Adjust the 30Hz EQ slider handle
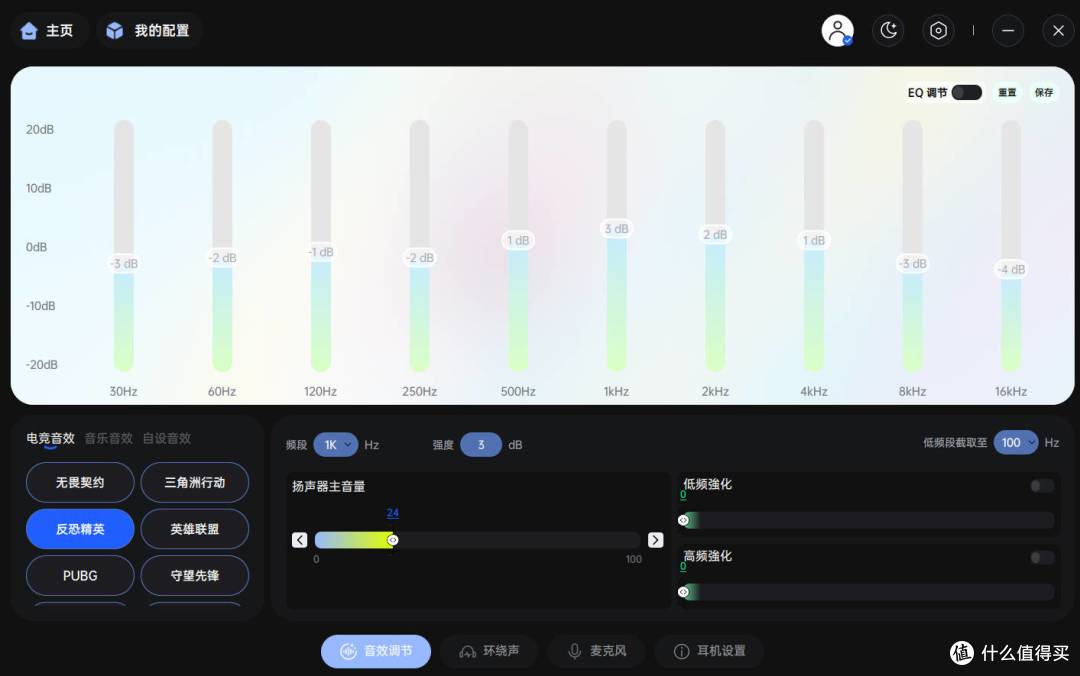 (x=124, y=264)
